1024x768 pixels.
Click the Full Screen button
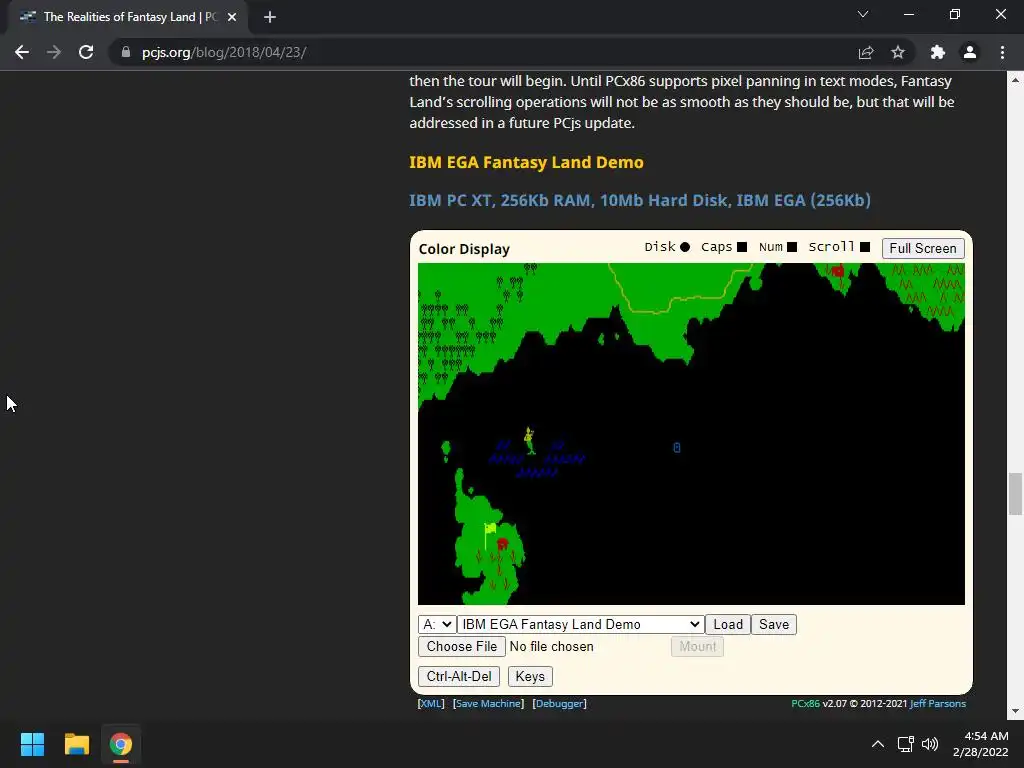point(923,248)
